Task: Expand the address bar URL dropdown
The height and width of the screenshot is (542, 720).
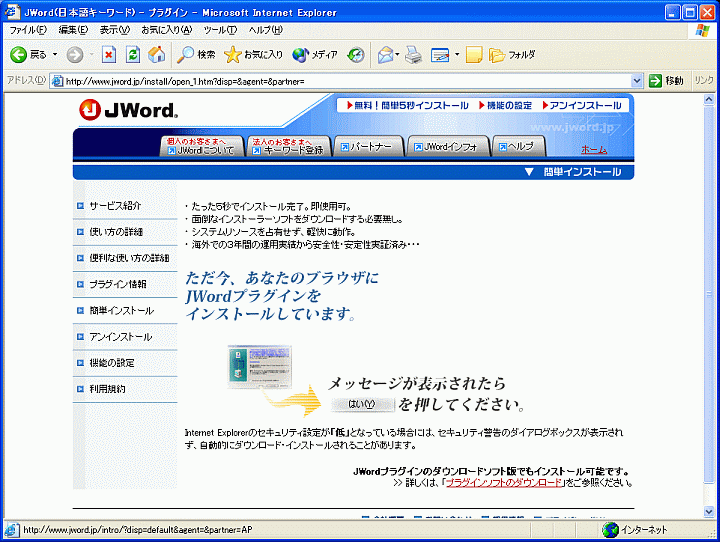Action: pos(637,81)
